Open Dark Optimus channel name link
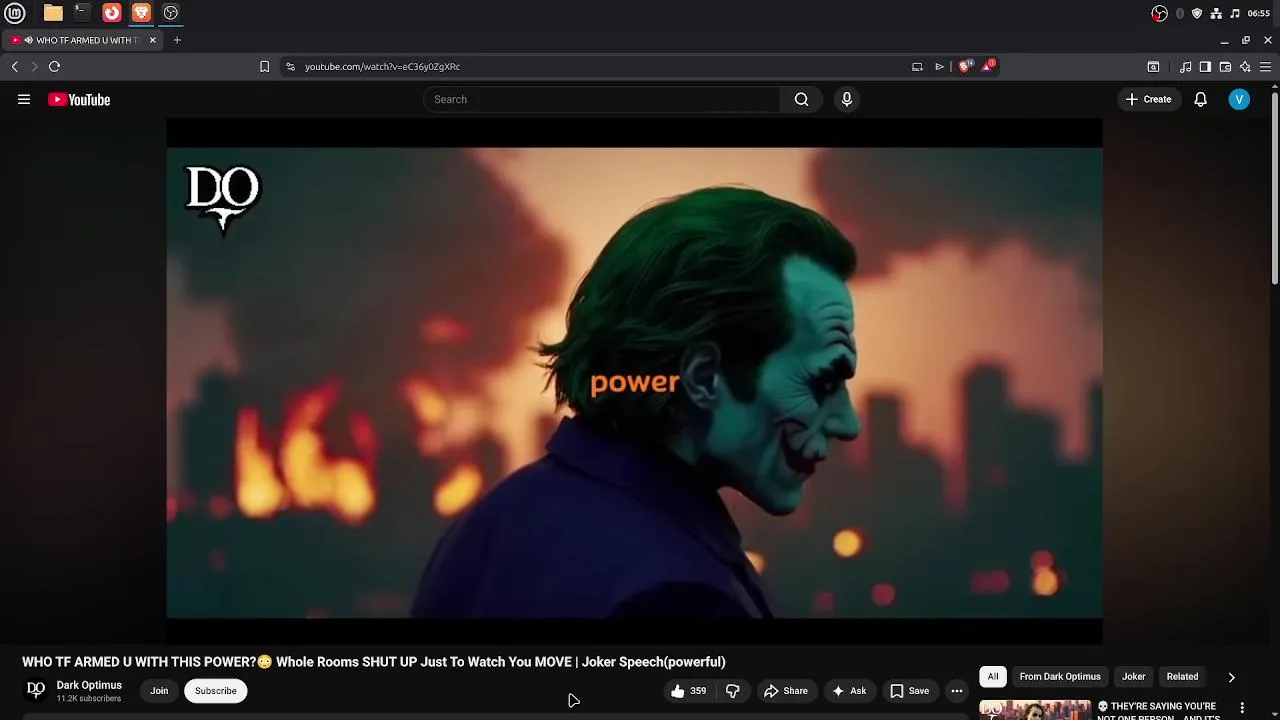Screen dimensions: 1280x720 pyautogui.click(x=89, y=685)
